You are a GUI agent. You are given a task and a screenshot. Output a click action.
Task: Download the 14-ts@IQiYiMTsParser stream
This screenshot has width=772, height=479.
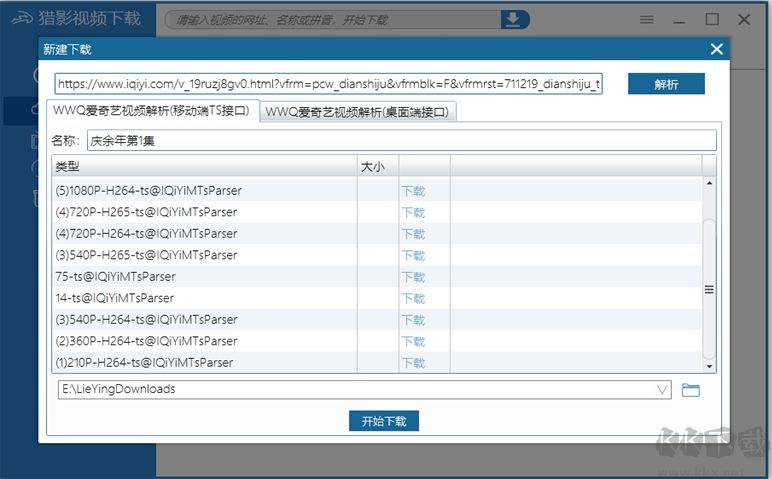tap(413, 298)
